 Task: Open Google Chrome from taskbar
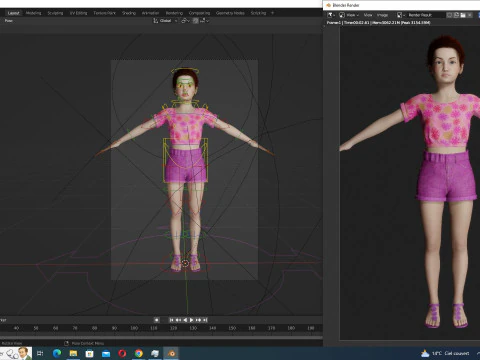(x=139, y=353)
